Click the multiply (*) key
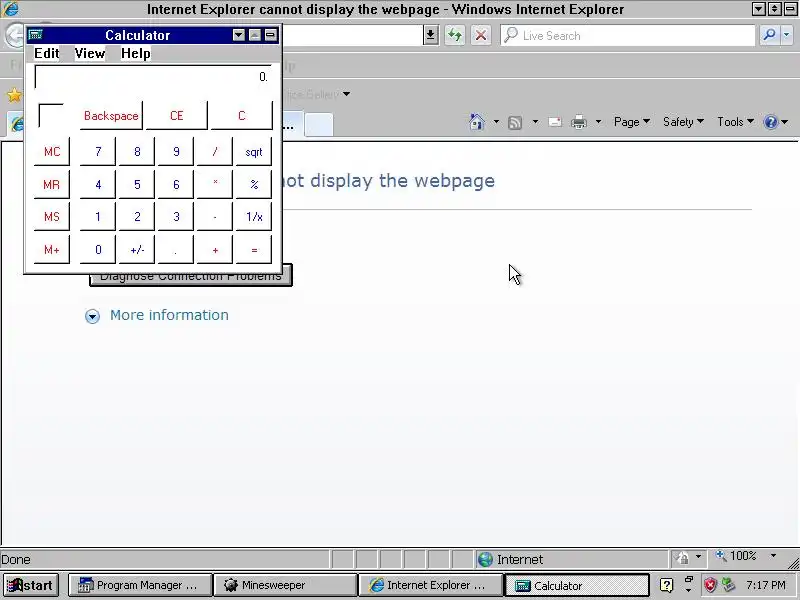Image resolution: width=800 pixels, height=600 pixels. coord(215,184)
